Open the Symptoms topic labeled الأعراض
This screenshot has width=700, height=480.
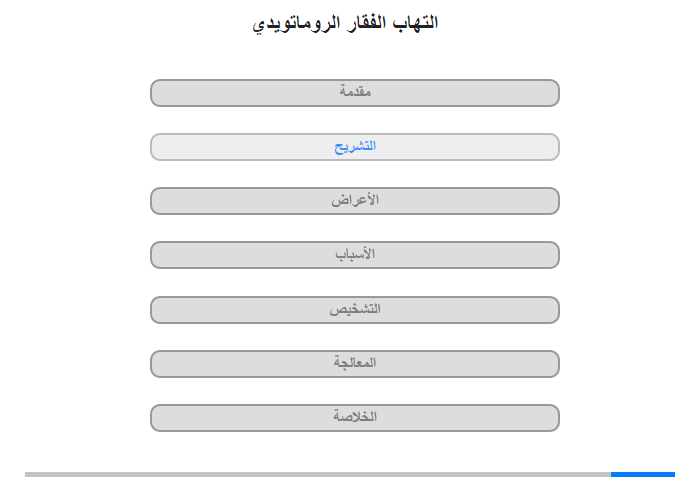pos(355,201)
